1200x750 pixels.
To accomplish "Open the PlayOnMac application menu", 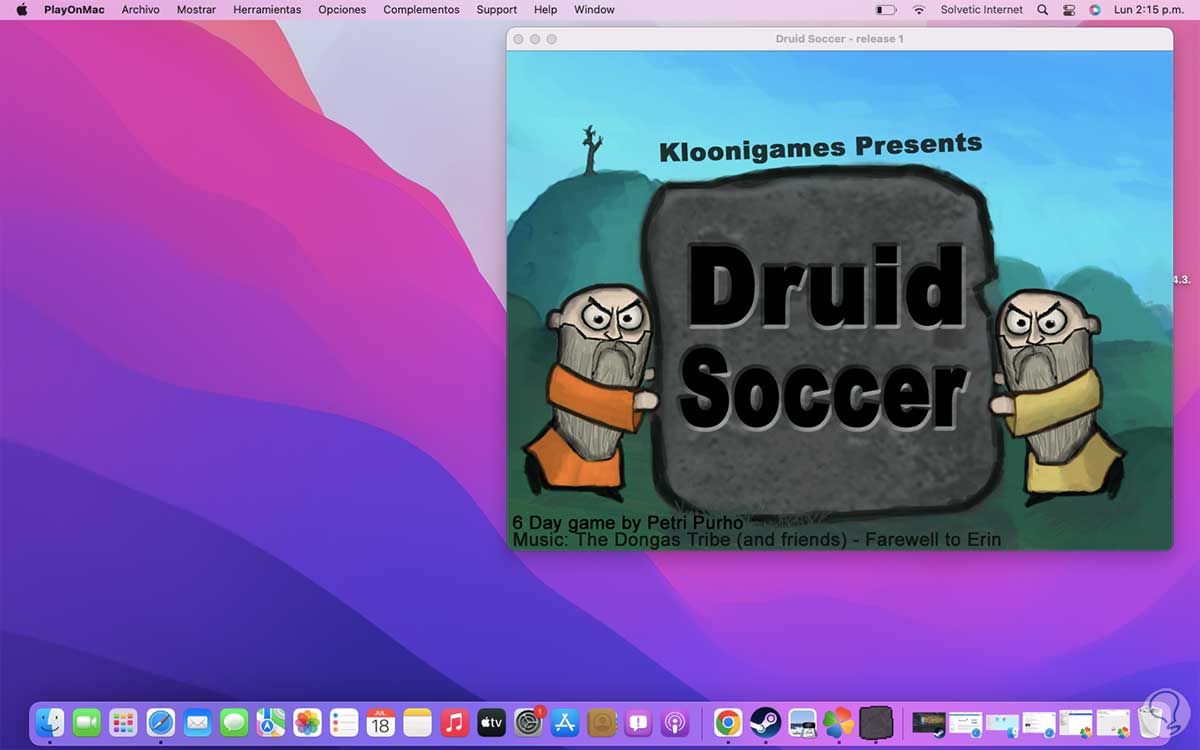I will [74, 9].
